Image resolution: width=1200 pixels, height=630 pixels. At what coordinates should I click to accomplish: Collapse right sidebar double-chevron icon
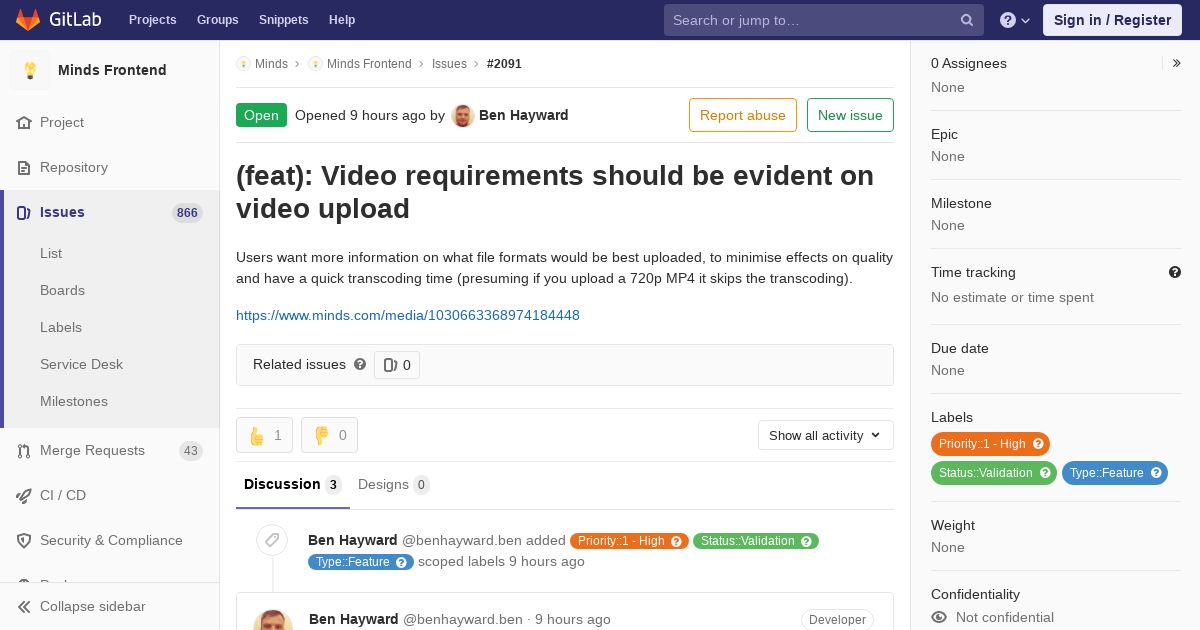point(1177,63)
